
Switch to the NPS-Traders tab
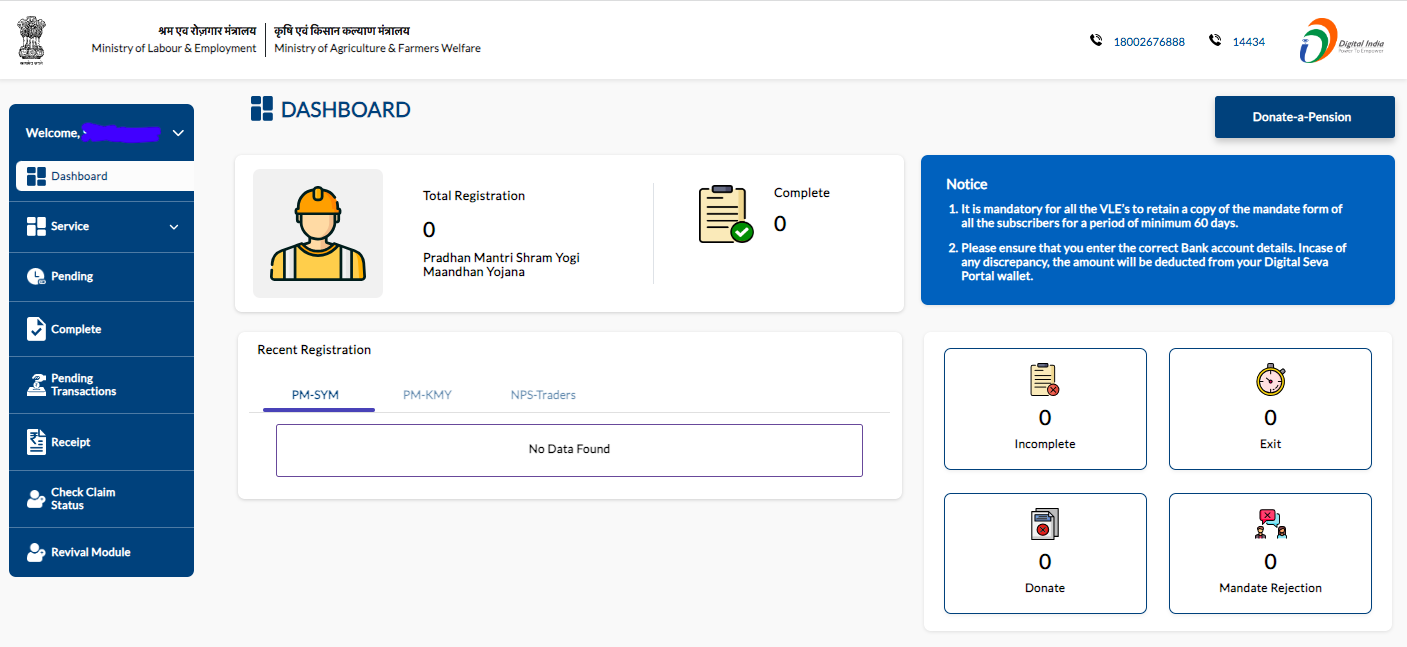[543, 395]
